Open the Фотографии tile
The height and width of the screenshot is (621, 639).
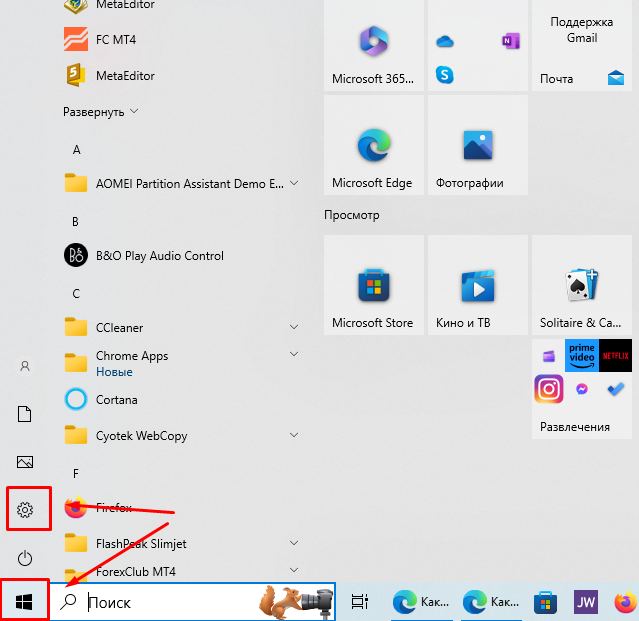point(478,145)
